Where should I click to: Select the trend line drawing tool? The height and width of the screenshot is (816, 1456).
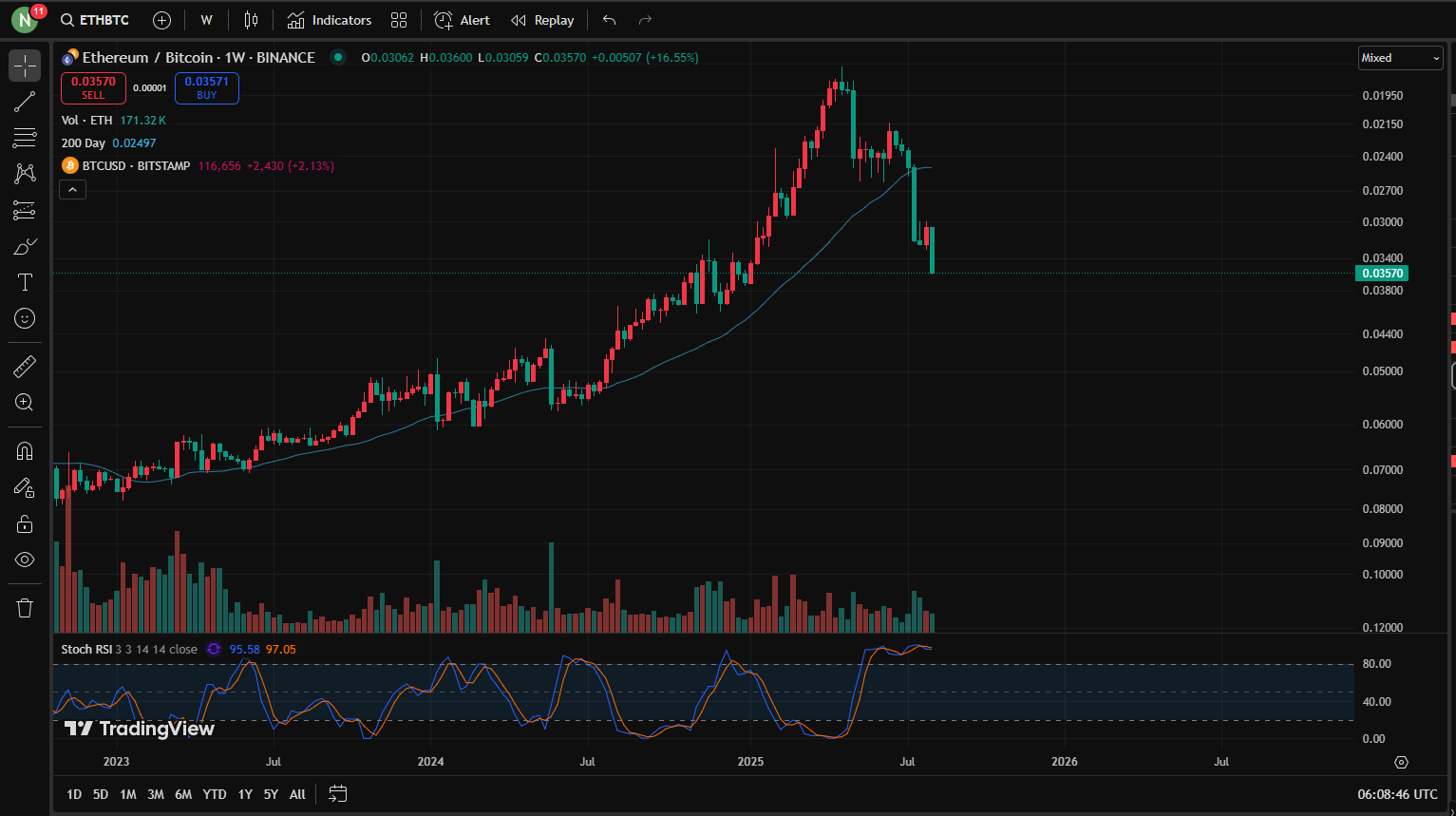click(25, 102)
